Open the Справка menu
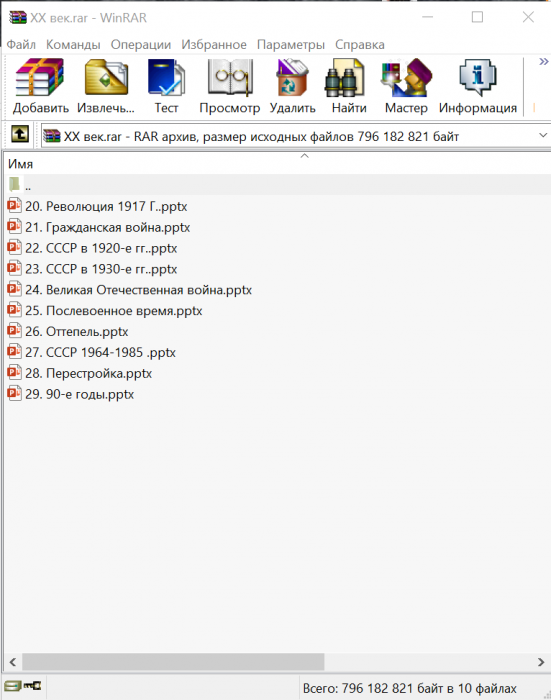 pyautogui.click(x=360, y=45)
